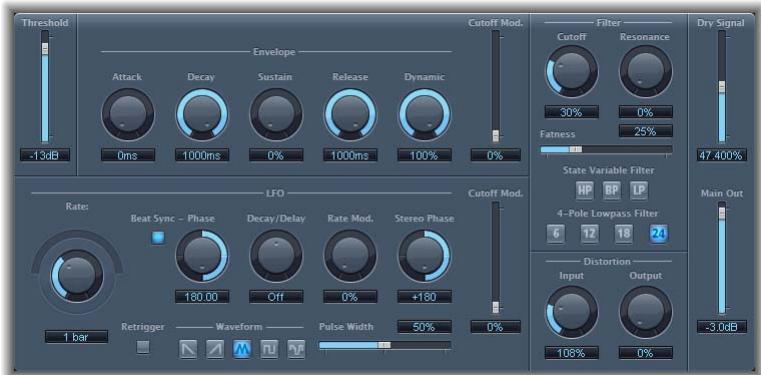Click the Filter Resonance knob
Viewport: 761px width, 375px height.
click(645, 71)
